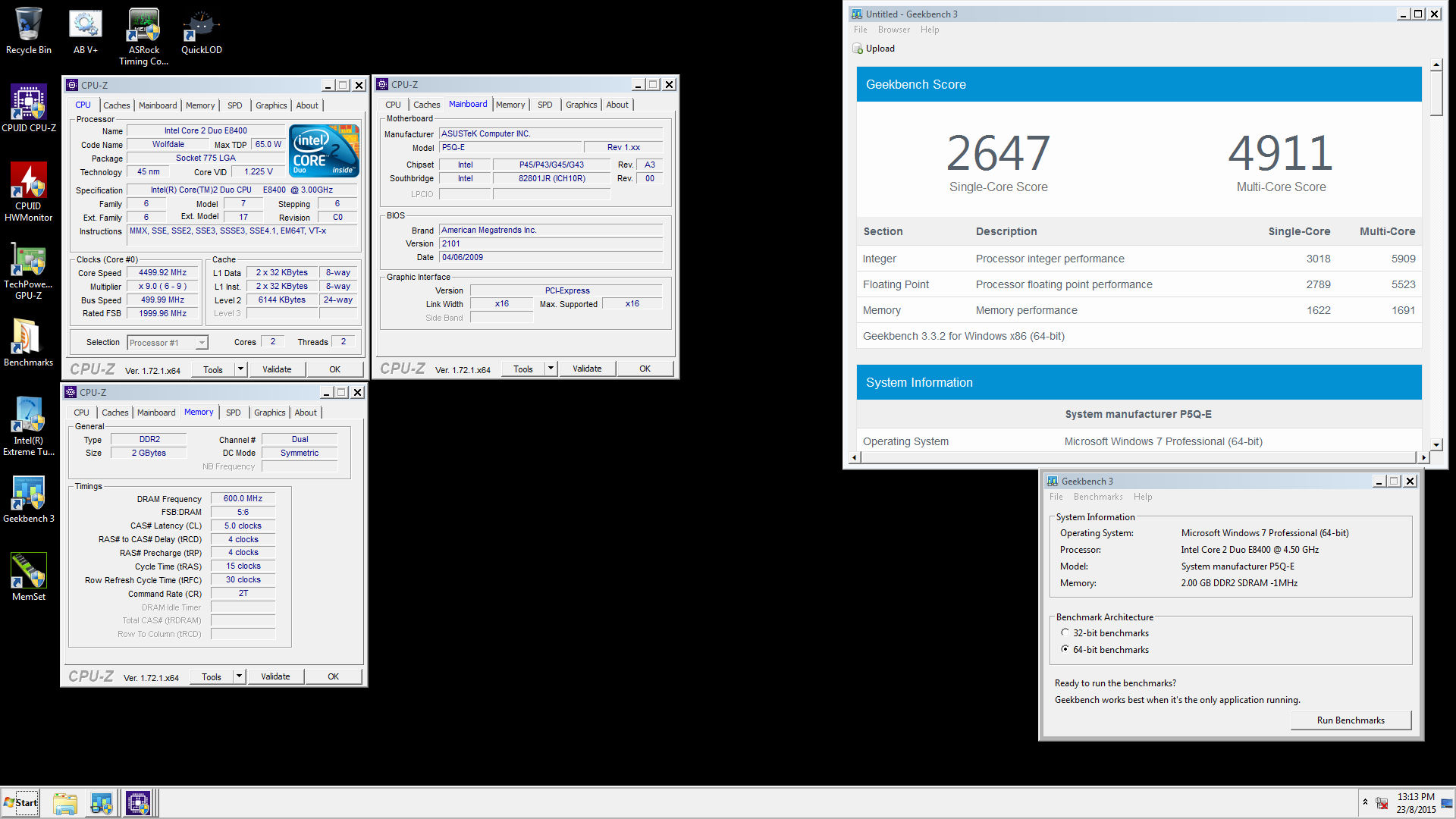Click Validate in the CPU tab window
The height and width of the screenshot is (819, 1456).
click(x=277, y=369)
